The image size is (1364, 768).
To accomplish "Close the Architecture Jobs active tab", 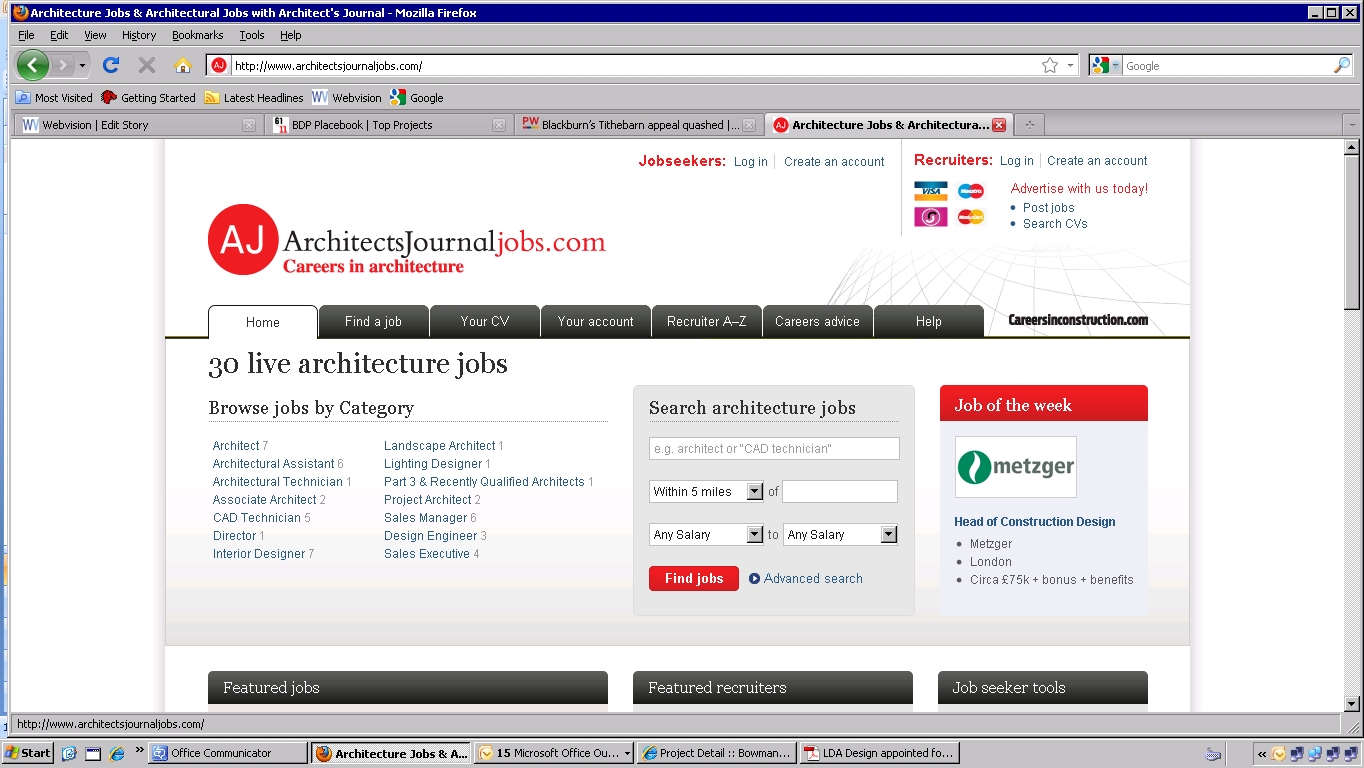I will pos(998,125).
